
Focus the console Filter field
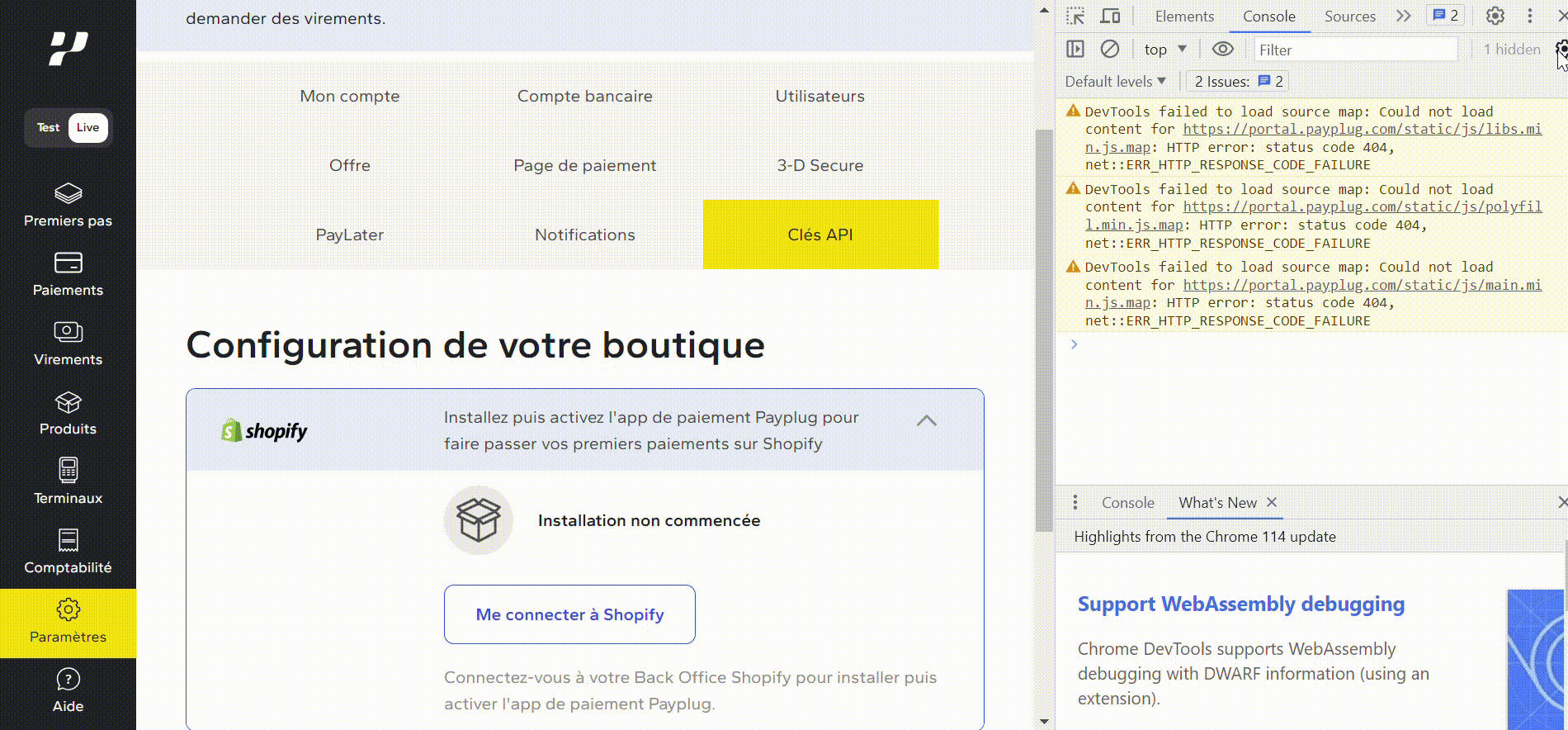[1356, 50]
